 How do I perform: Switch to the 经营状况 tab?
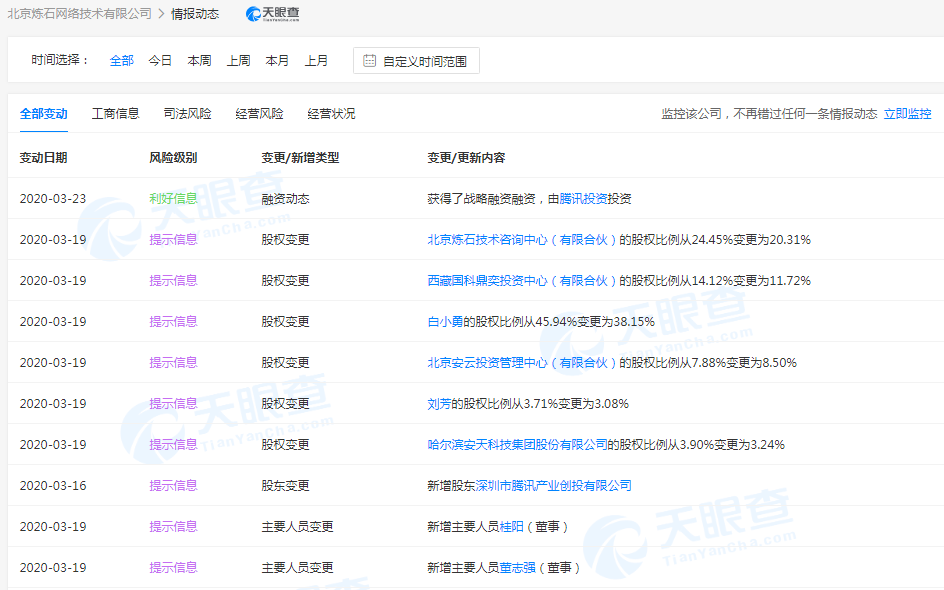331,114
